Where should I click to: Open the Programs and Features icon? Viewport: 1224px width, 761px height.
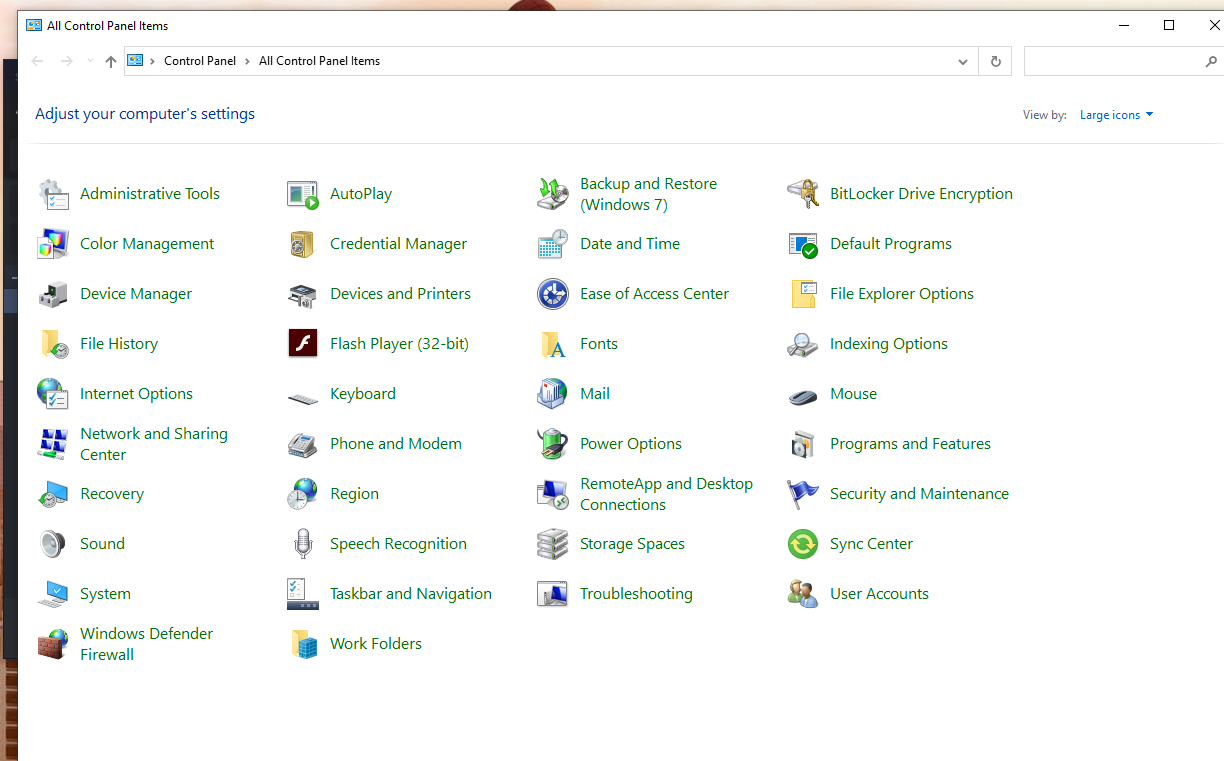pos(803,444)
